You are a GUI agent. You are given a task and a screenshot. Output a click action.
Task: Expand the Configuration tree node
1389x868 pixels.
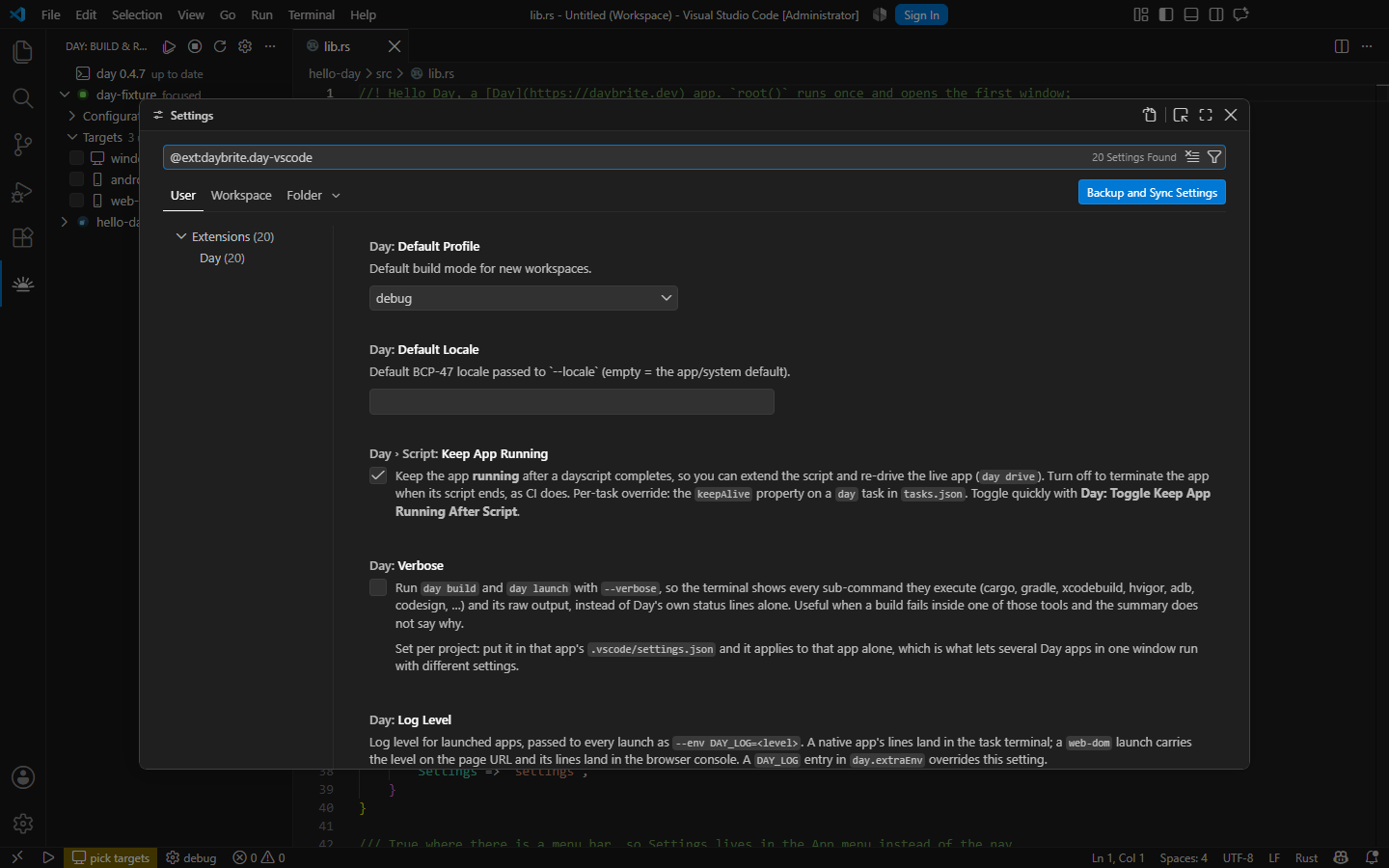(72, 116)
